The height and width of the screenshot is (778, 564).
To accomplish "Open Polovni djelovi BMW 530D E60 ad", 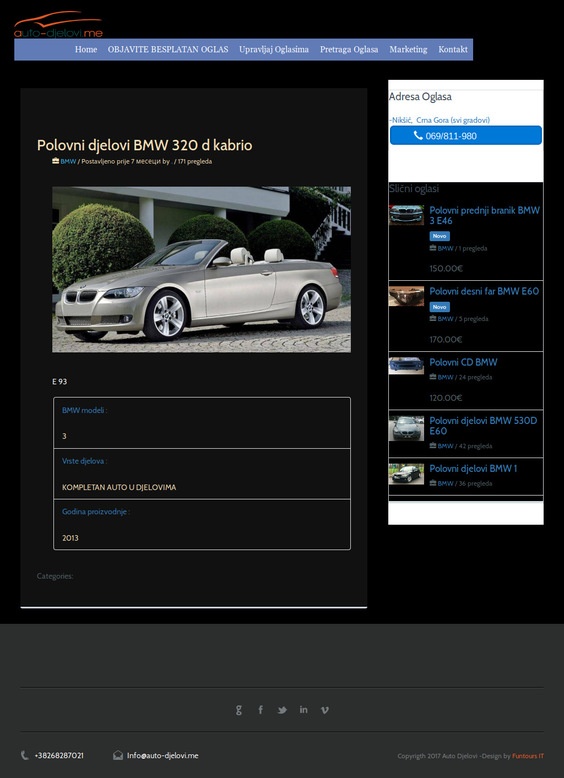I will 483,426.
